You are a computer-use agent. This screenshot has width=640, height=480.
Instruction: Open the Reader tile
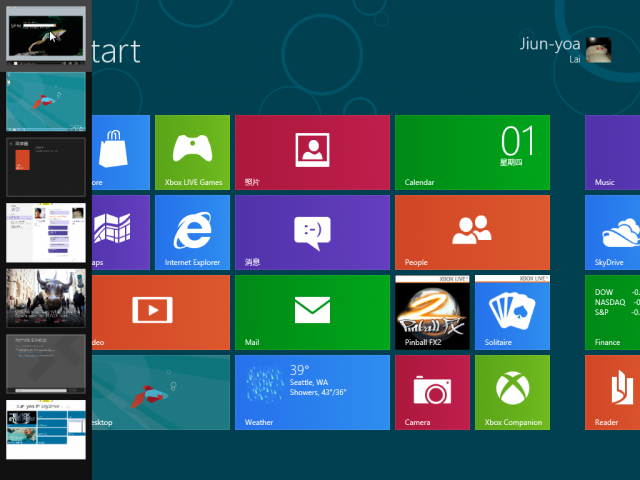click(612, 392)
